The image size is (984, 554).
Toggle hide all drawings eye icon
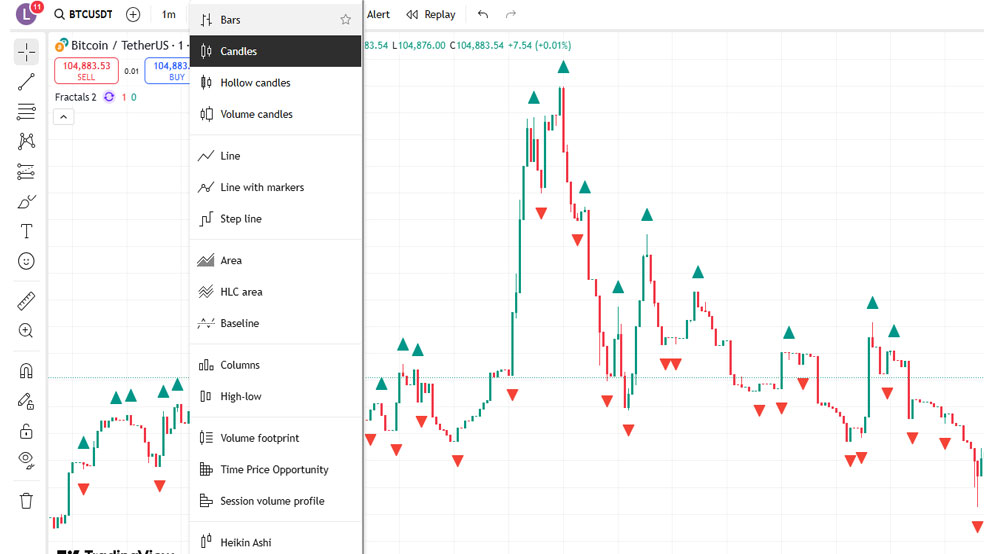pyautogui.click(x=26, y=461)
